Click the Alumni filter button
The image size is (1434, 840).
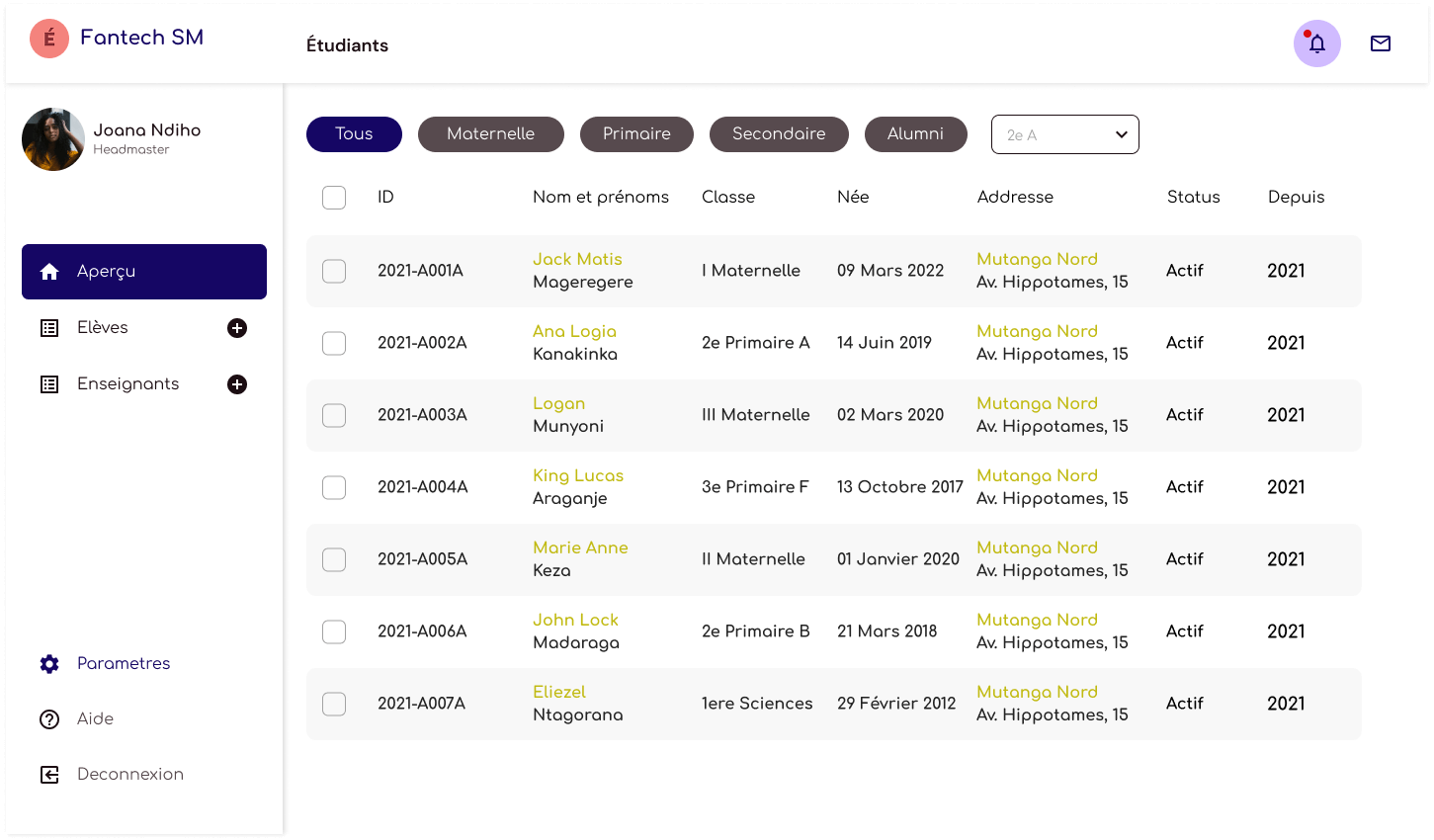(915, 134)
